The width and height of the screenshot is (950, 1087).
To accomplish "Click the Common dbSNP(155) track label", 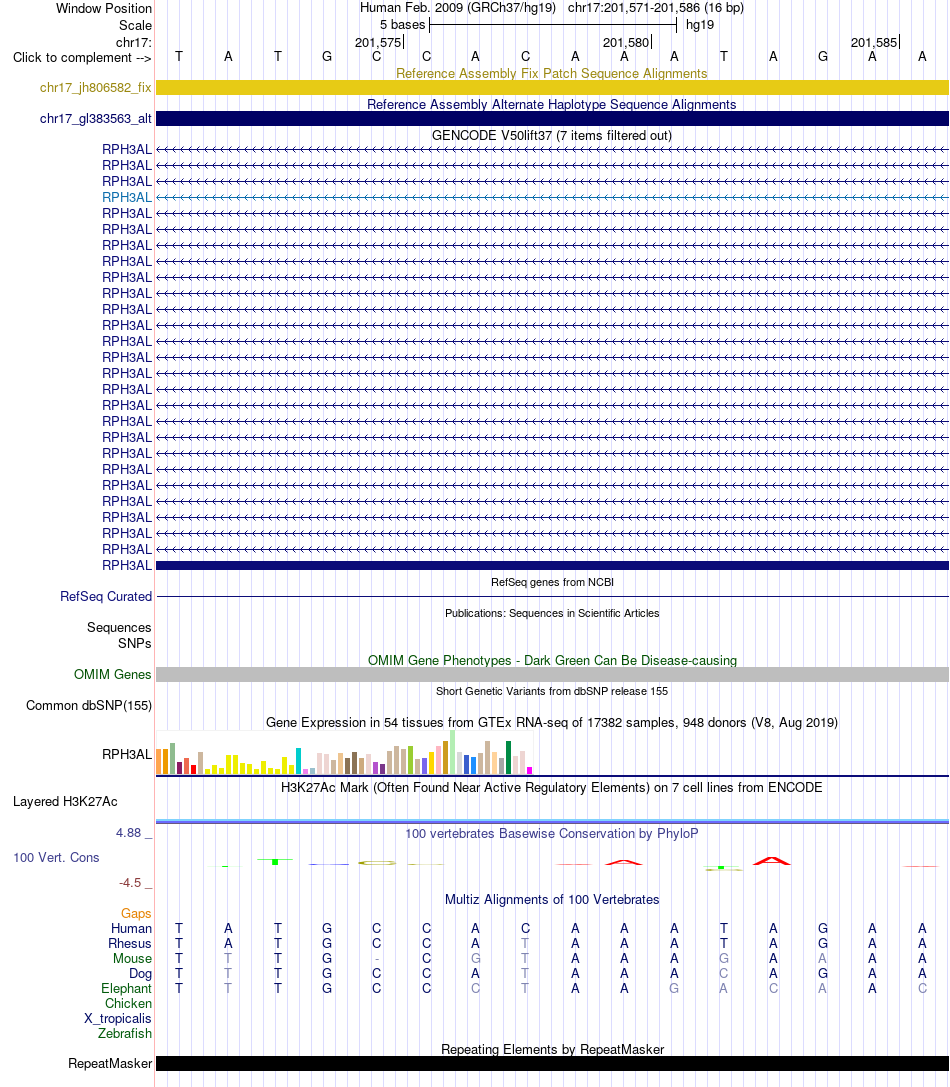I will 89,706.
